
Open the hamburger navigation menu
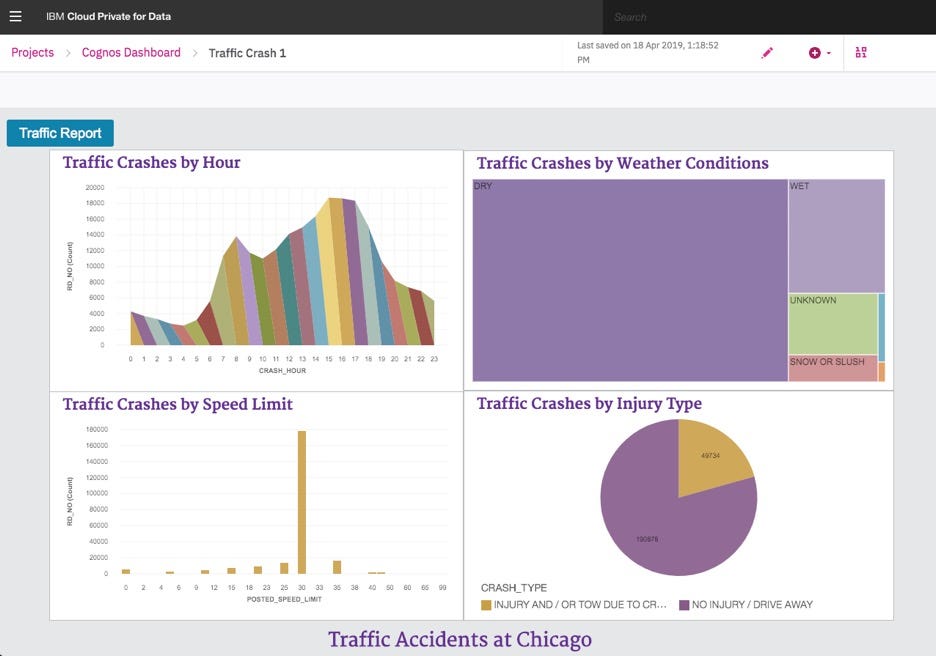pyautogui.click(x=16, y=16)
